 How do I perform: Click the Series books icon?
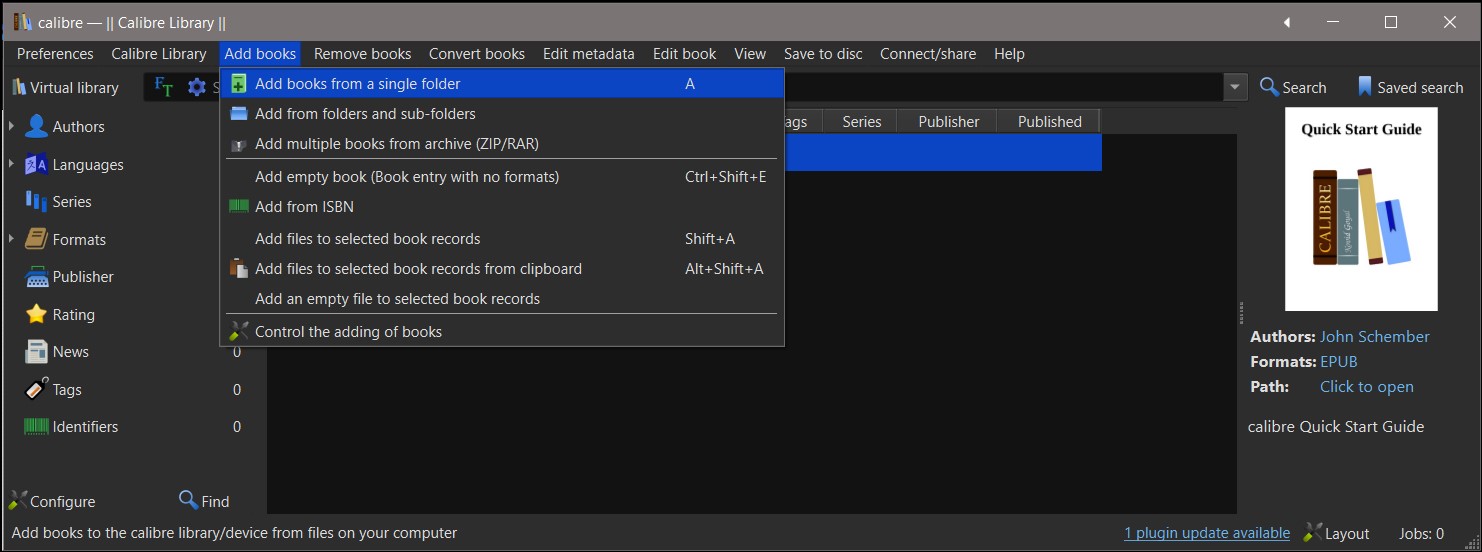coord(36,201)
